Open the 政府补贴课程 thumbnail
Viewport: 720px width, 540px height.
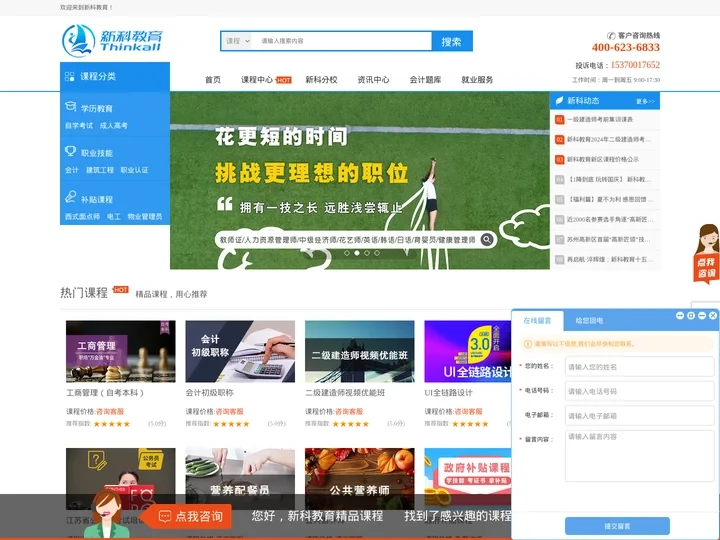pos(467,478)
